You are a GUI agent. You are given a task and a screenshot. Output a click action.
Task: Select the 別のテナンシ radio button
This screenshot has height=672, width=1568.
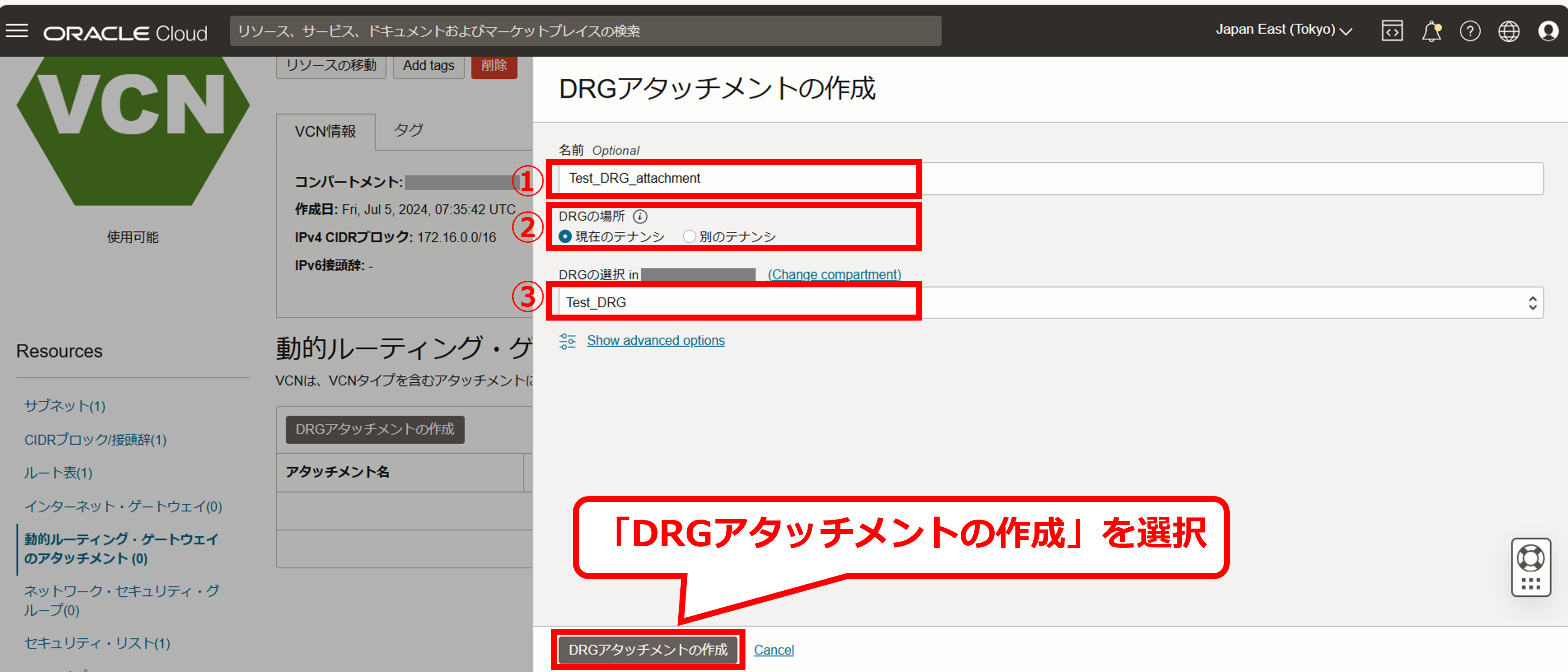689,236
